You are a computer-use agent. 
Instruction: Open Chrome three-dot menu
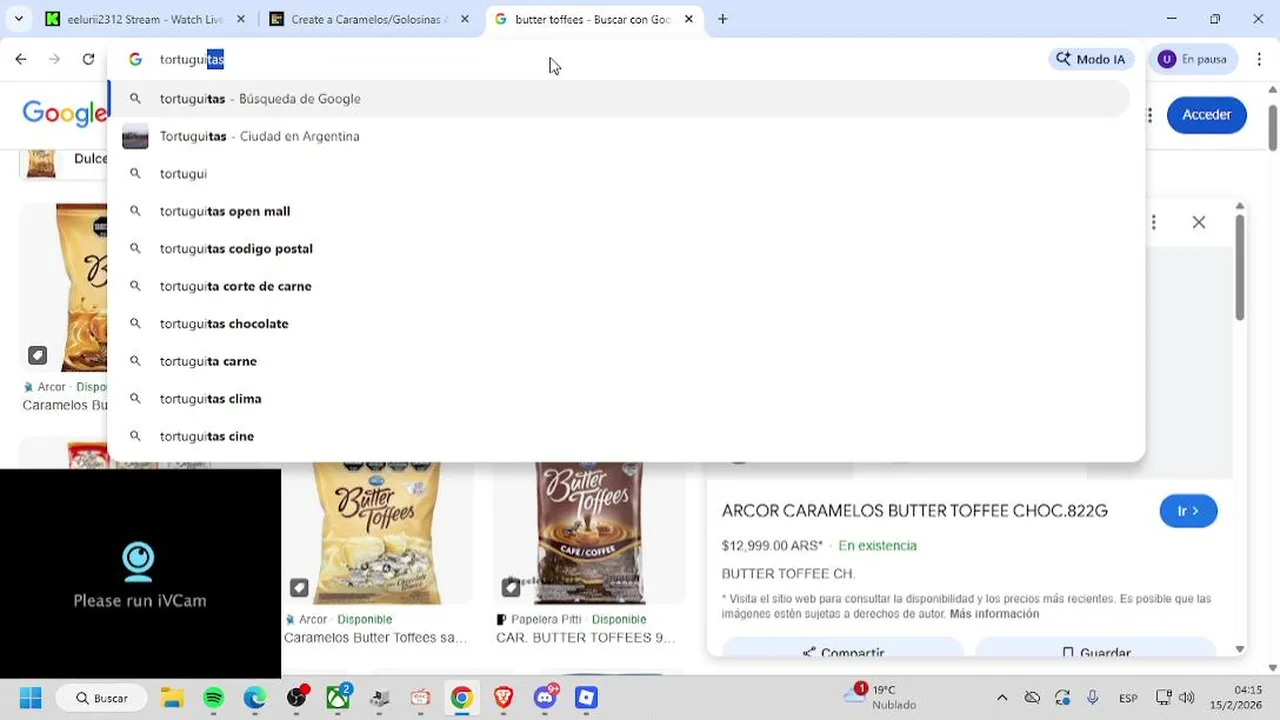(1259, 59)
